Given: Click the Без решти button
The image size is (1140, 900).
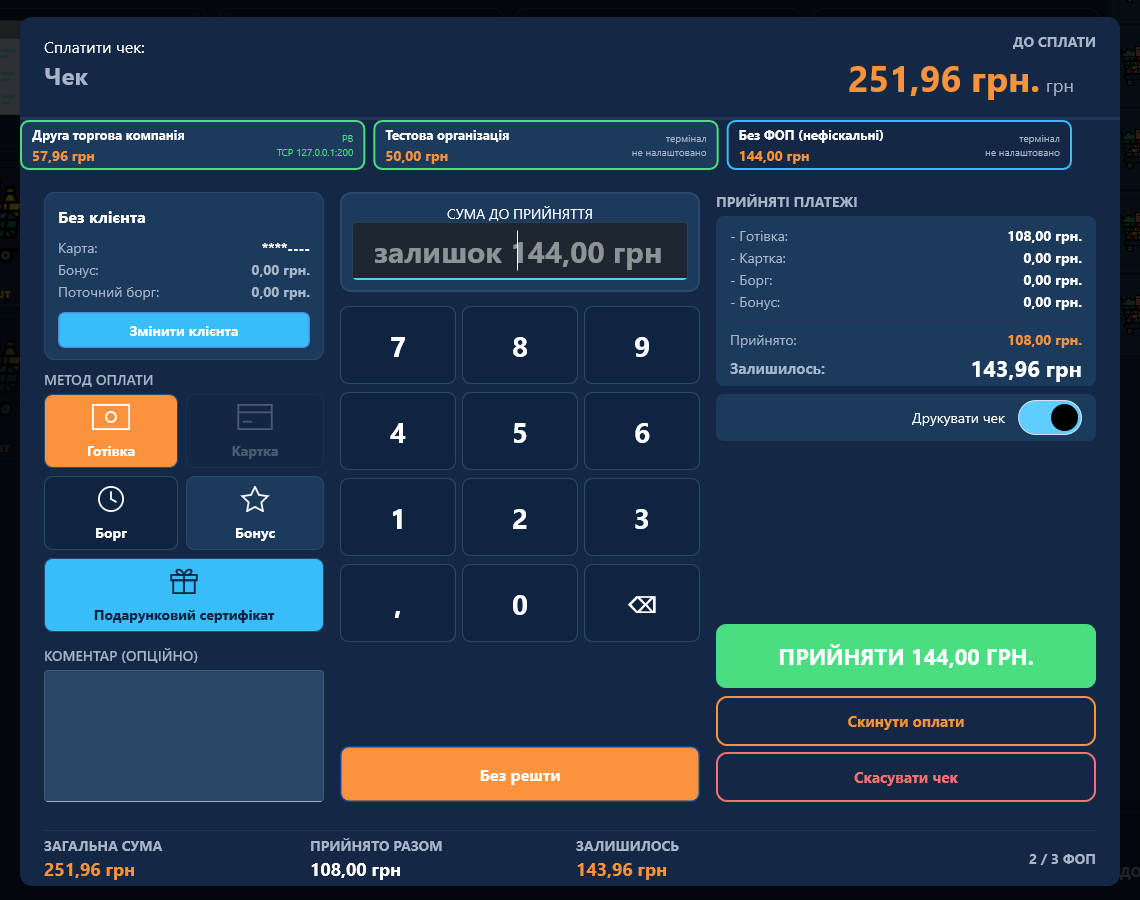Looking at the screenshot, I should pos(520,775).
